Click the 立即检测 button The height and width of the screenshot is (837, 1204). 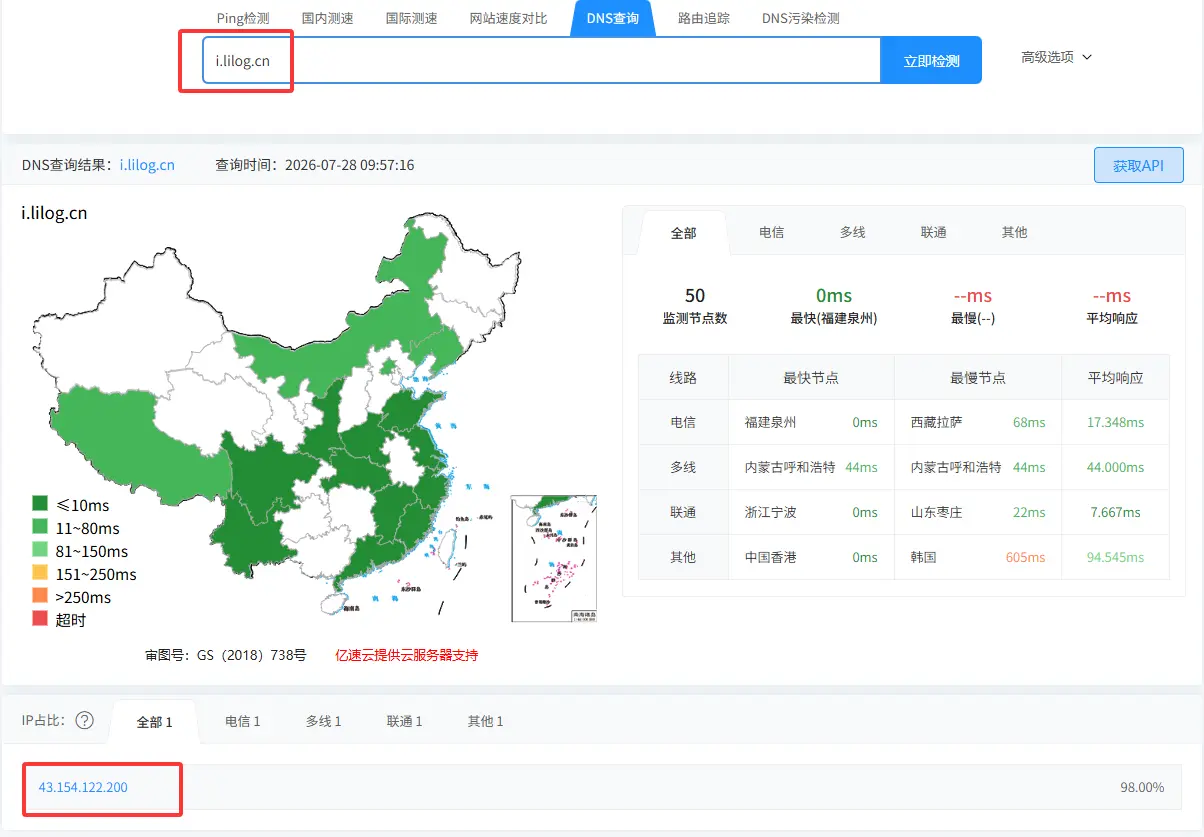931,60
